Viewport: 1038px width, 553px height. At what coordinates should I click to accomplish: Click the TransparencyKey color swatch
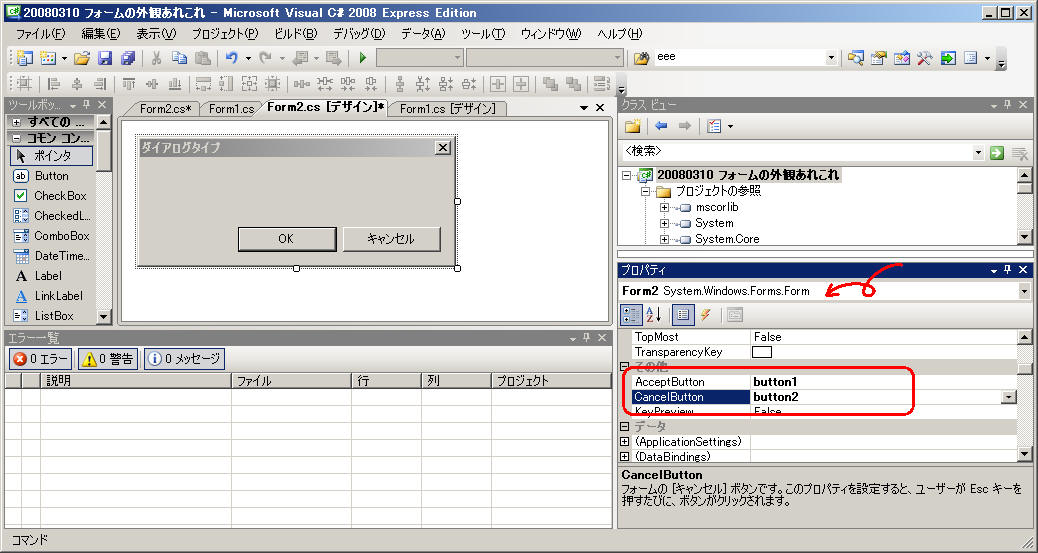pyautogui.click(x=762, y=352)
